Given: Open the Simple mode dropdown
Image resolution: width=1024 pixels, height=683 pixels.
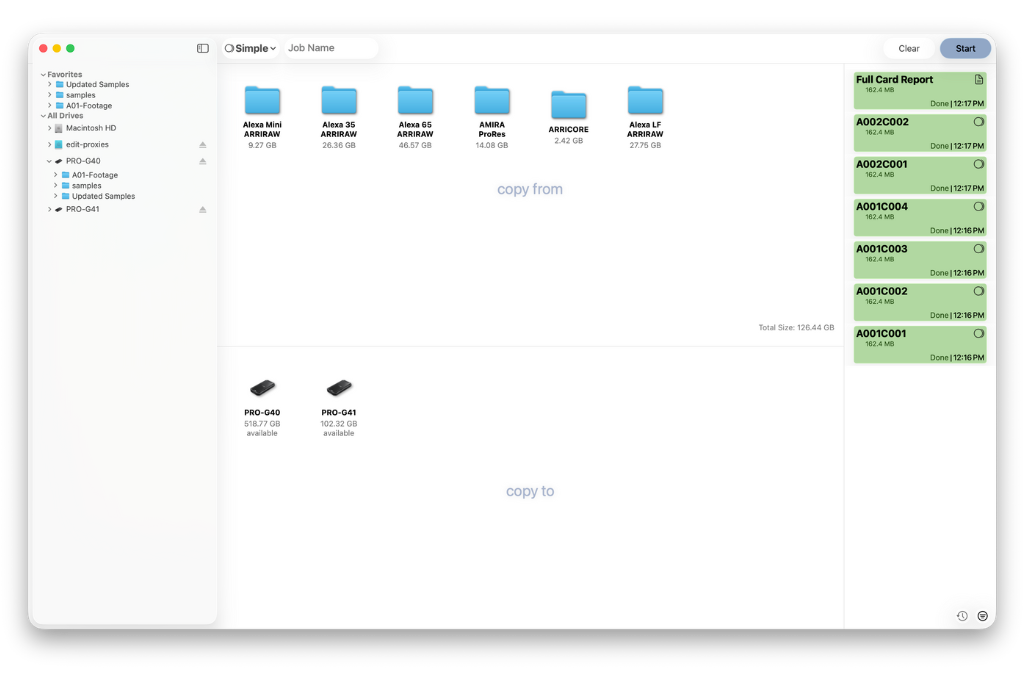Looking at the screenshot, I should pyautogui.click(x=250, y=48).
